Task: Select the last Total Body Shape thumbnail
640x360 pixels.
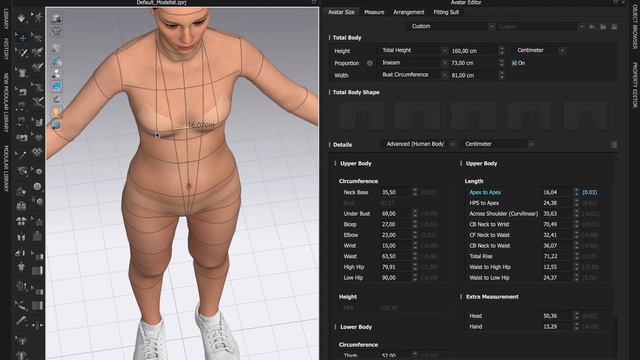Action: [x=585, y=116]
